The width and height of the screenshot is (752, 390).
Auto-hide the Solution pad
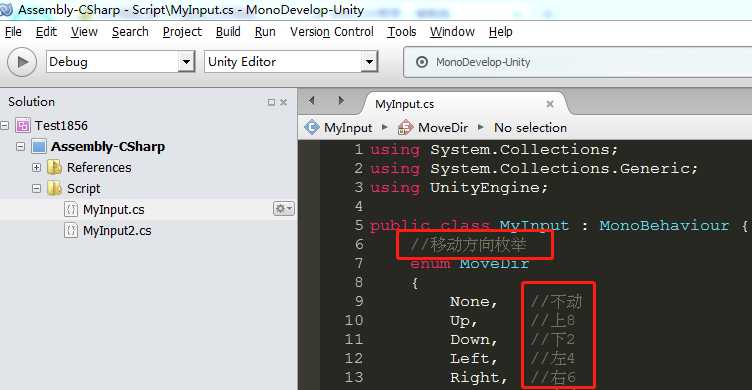(271, 102)
